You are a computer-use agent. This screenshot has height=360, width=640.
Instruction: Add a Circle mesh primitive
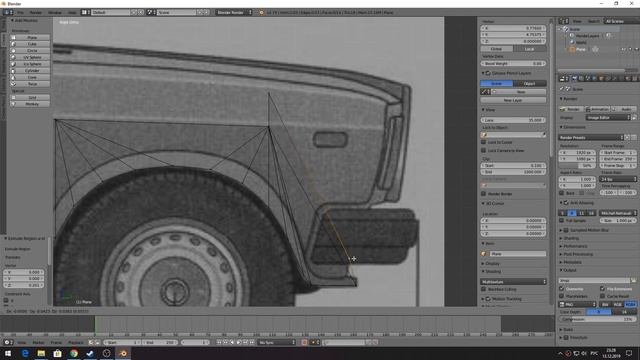[30, 51]
